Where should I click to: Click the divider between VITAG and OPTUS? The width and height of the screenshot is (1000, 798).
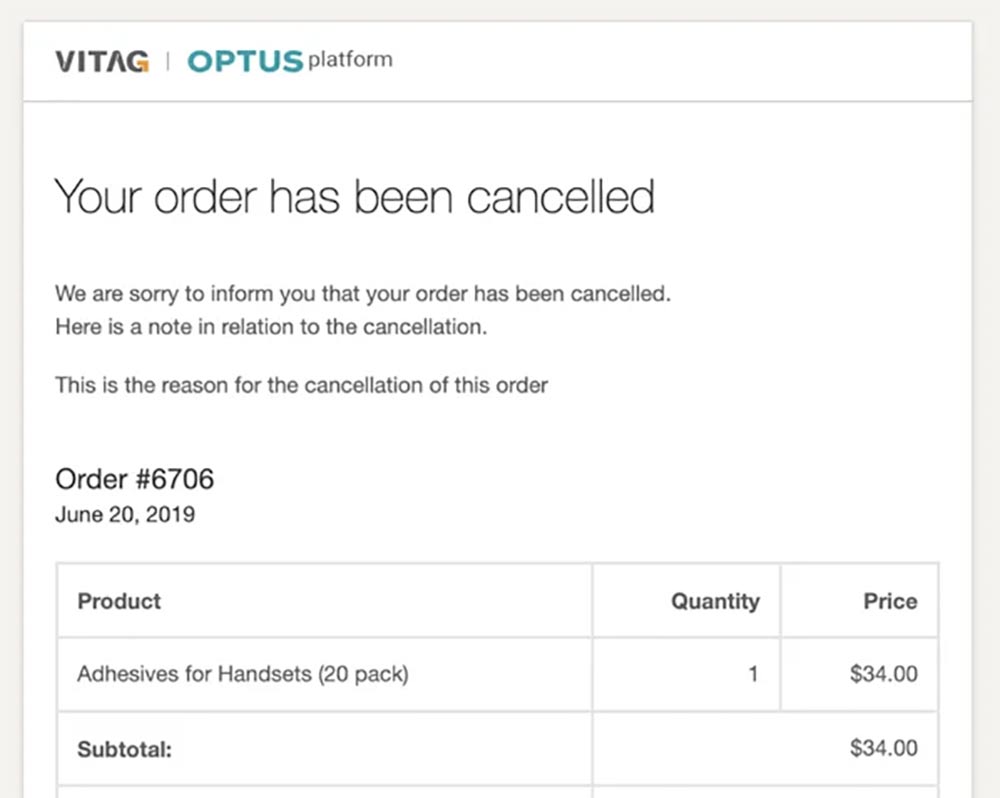pos(167,61)
